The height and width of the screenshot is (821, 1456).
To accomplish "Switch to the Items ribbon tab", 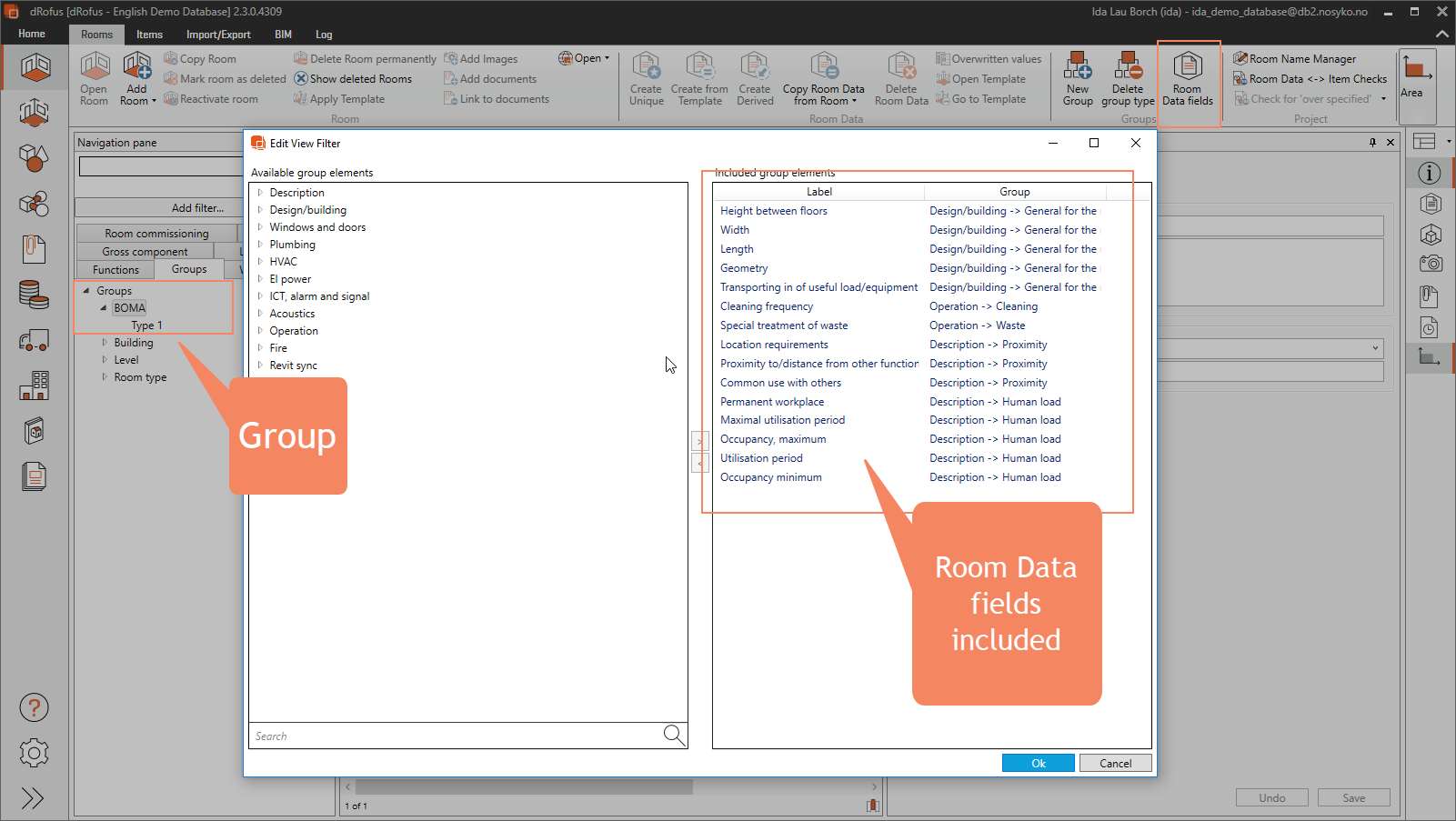I will (x=149, y=35).
